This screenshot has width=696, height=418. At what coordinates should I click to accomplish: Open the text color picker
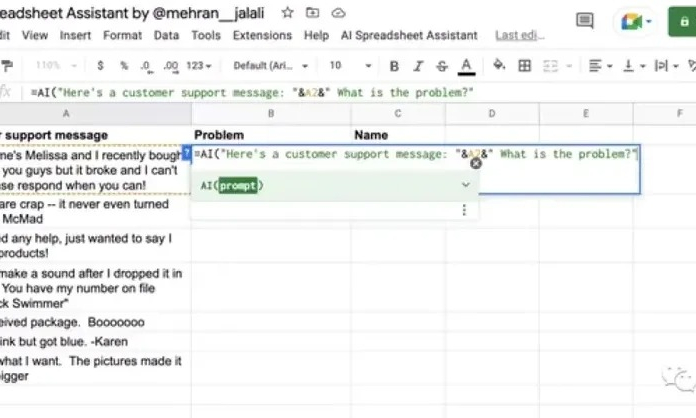(466, 67)
